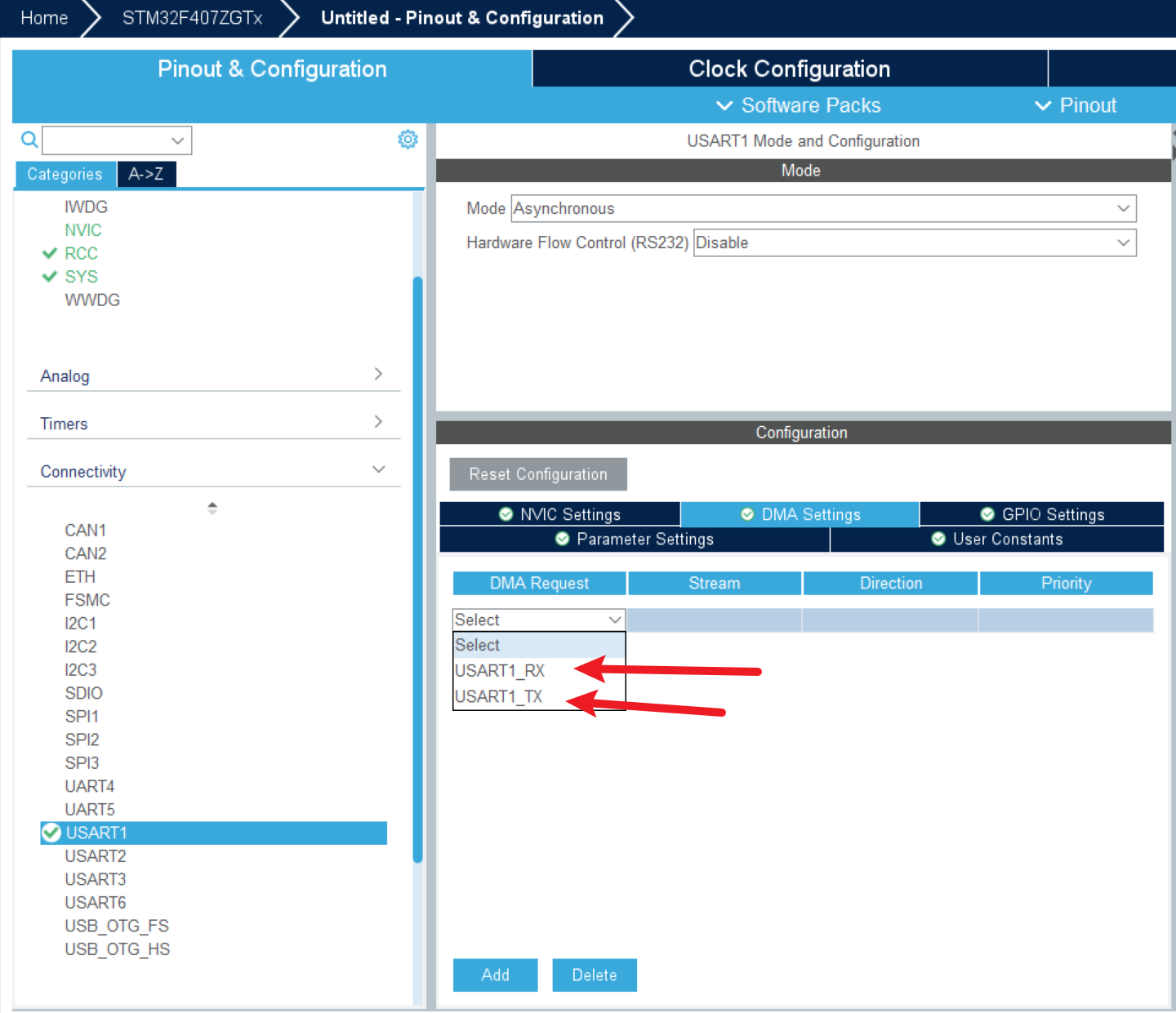
Task: Select CAN2 peripheral
Action: tap(86, 553)
